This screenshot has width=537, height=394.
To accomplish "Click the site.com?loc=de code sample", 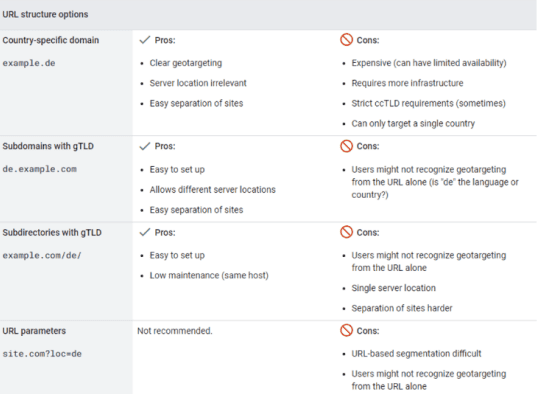I will pyautogui.click(x=42, y=354).
